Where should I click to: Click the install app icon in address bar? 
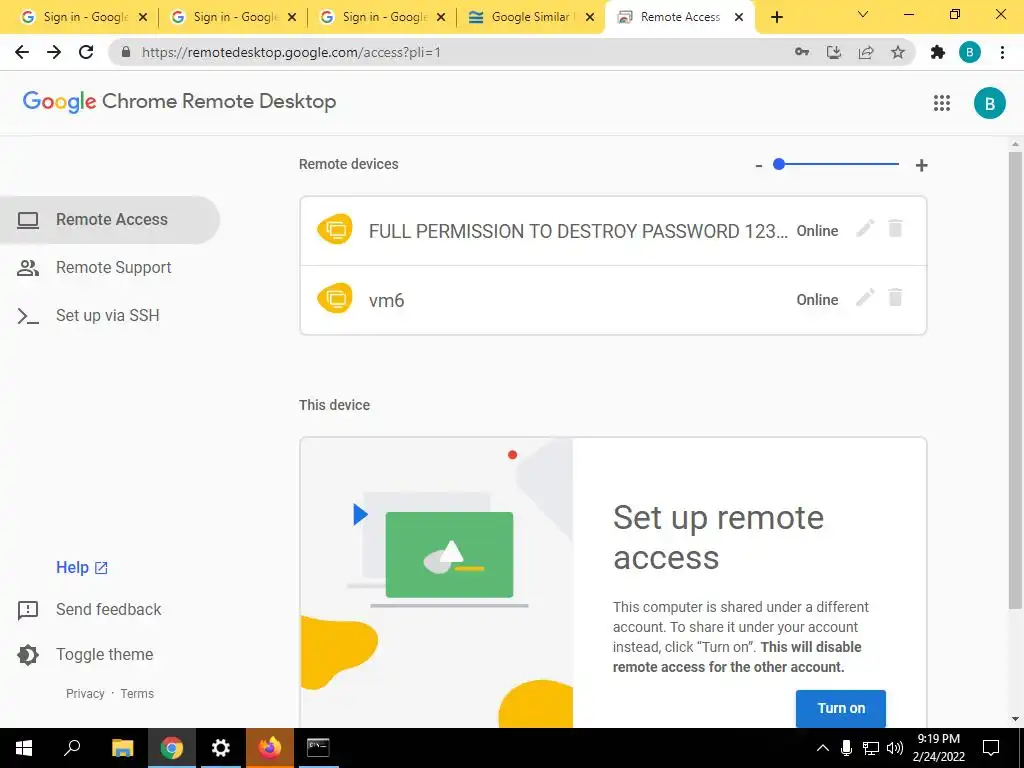(834, 52)
